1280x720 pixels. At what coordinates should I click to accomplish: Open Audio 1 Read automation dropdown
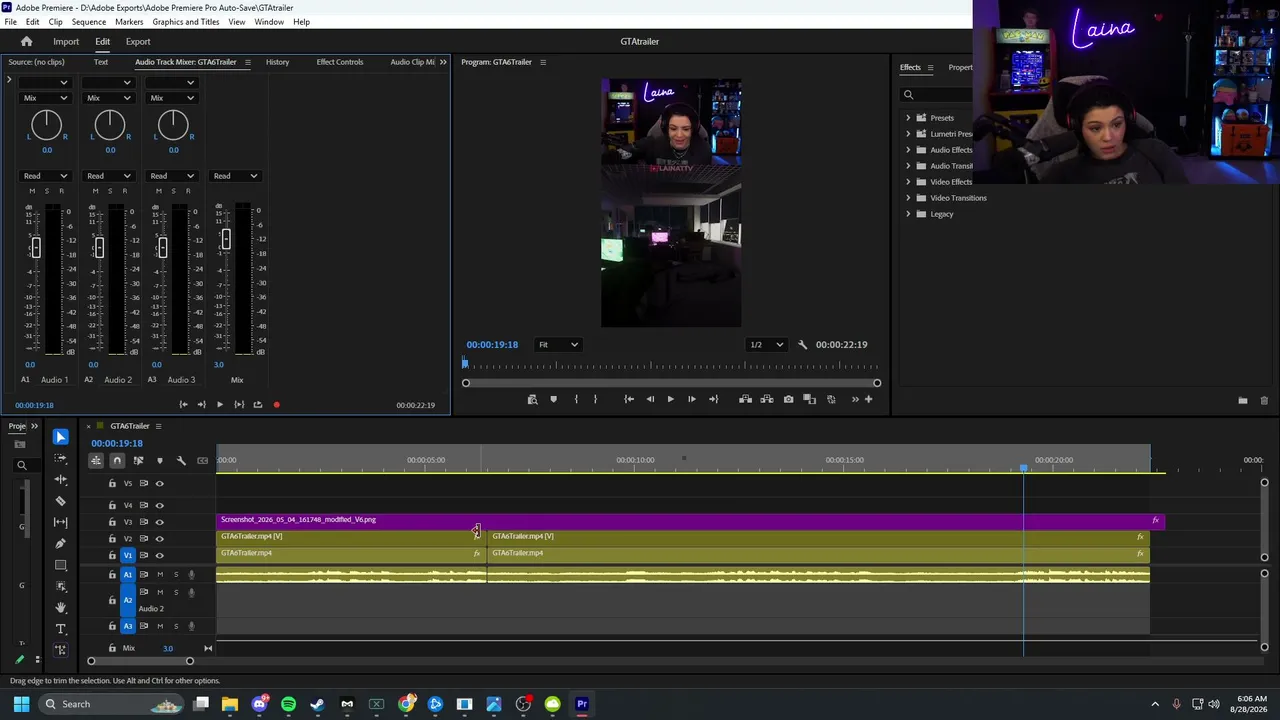click(x=45, y=176)
